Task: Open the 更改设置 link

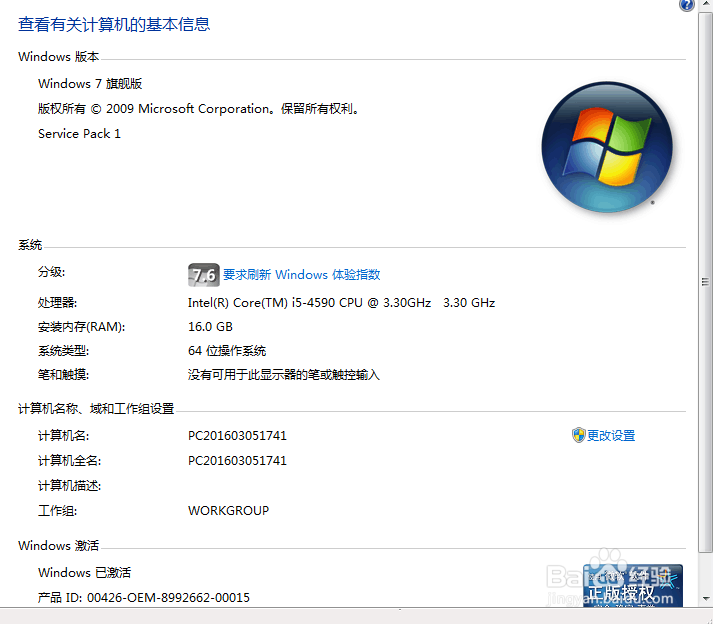Action: (611, 436)
